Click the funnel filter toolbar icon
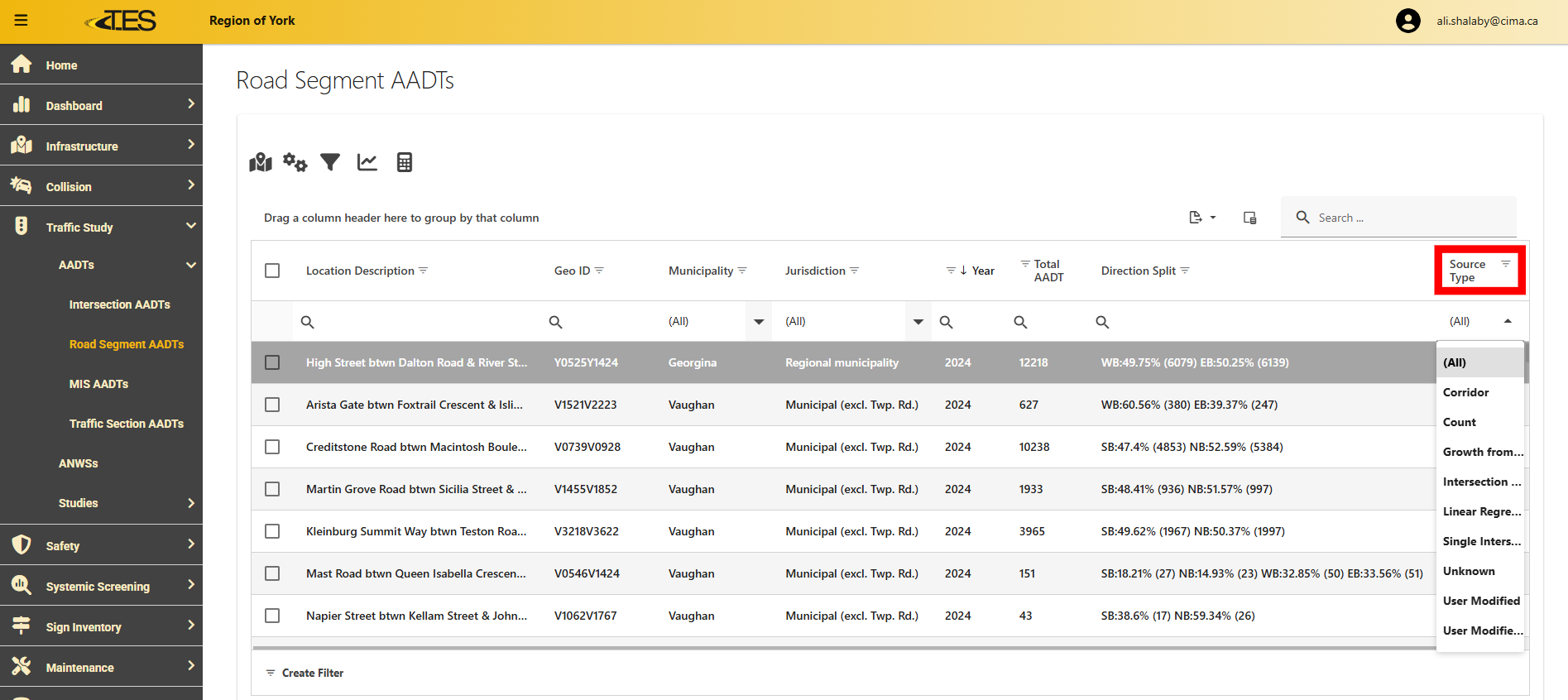This screenshot has width=1568, height=700. pos(330,162)
